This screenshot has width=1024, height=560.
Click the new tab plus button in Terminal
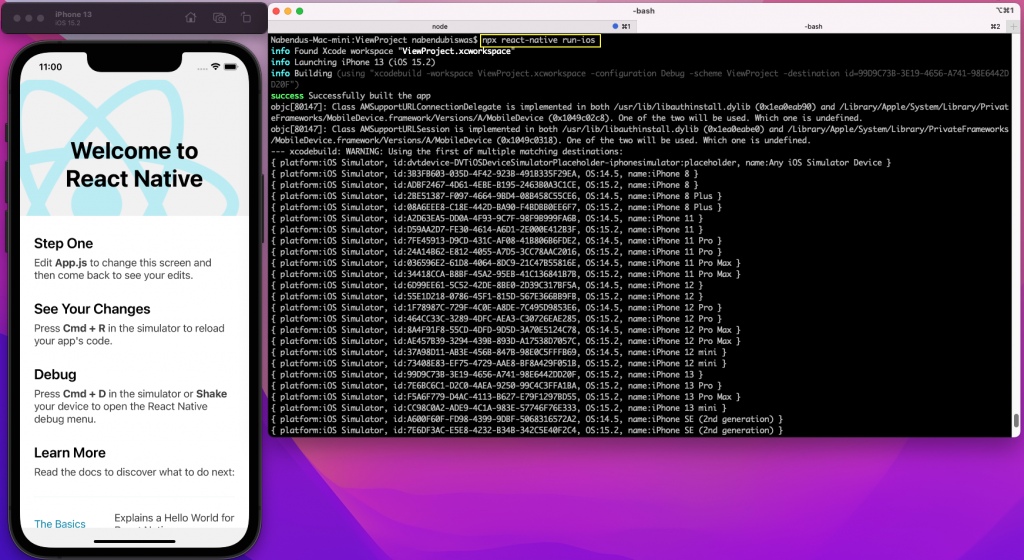click(x=1013, y=27)
